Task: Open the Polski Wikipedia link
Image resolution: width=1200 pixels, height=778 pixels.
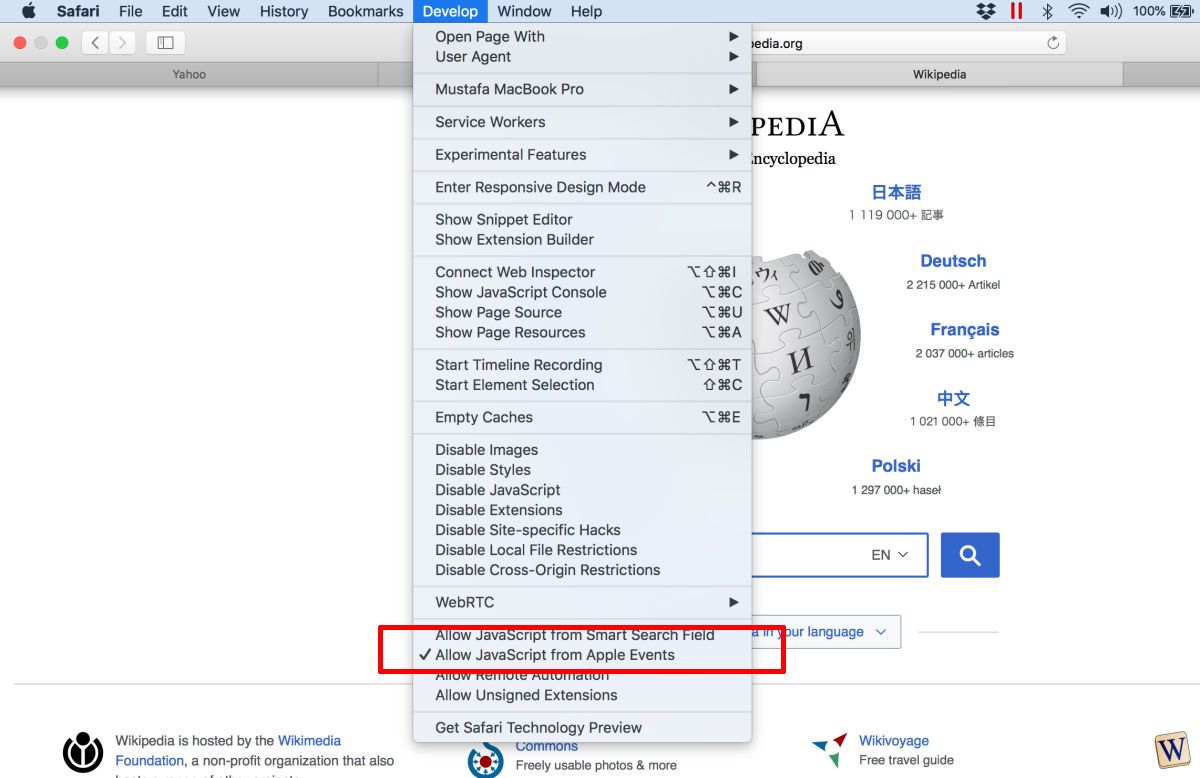Action: (x=896, y=466)
